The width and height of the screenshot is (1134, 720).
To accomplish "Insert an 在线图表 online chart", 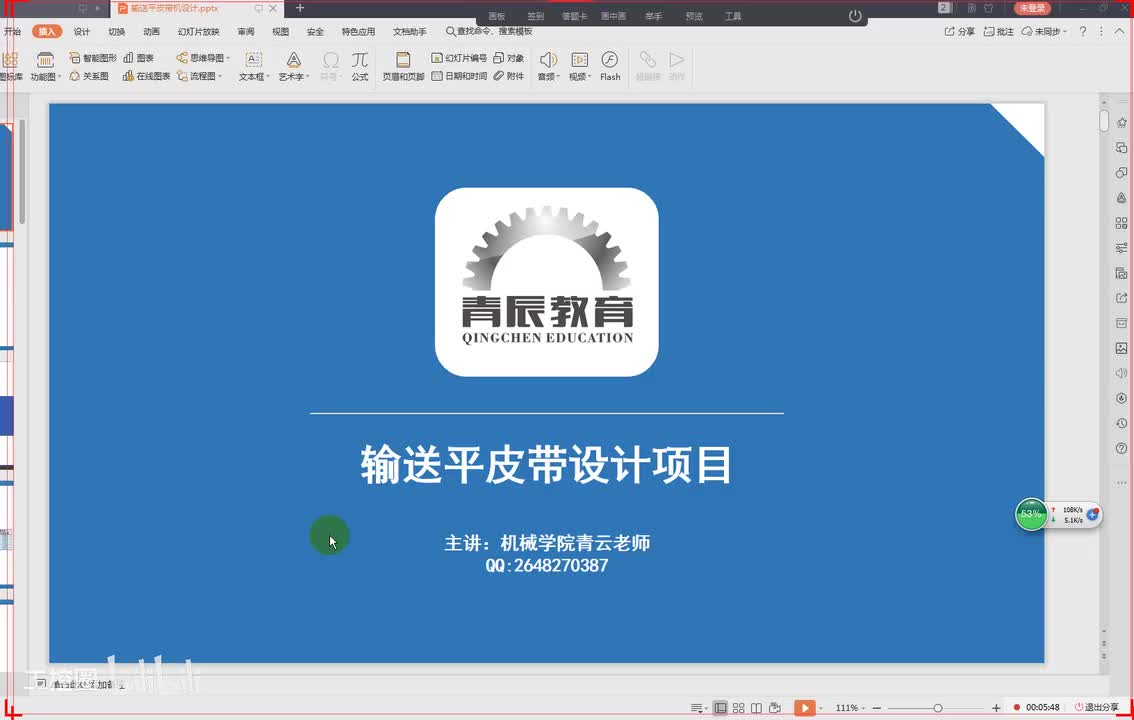I will click(146, 76).
